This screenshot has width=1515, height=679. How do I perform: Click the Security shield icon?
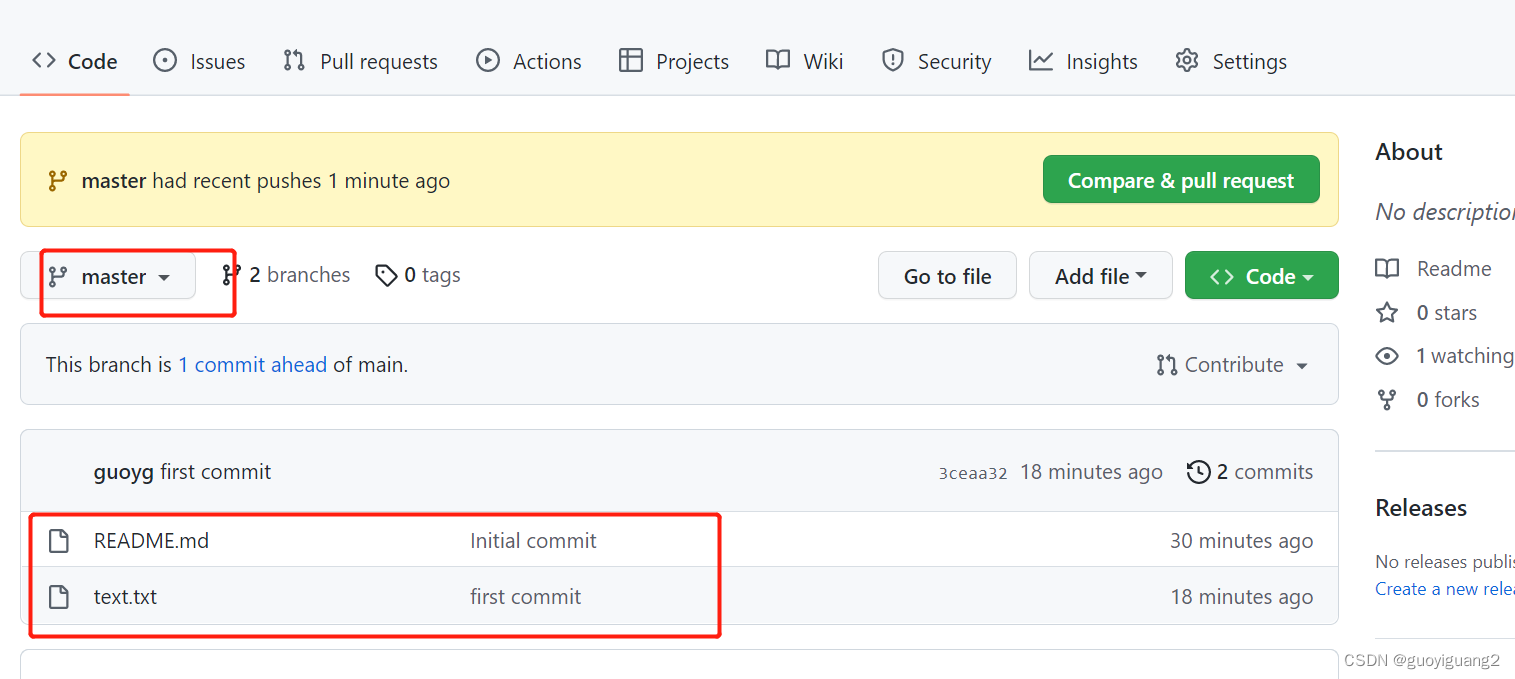coord(892,60)
